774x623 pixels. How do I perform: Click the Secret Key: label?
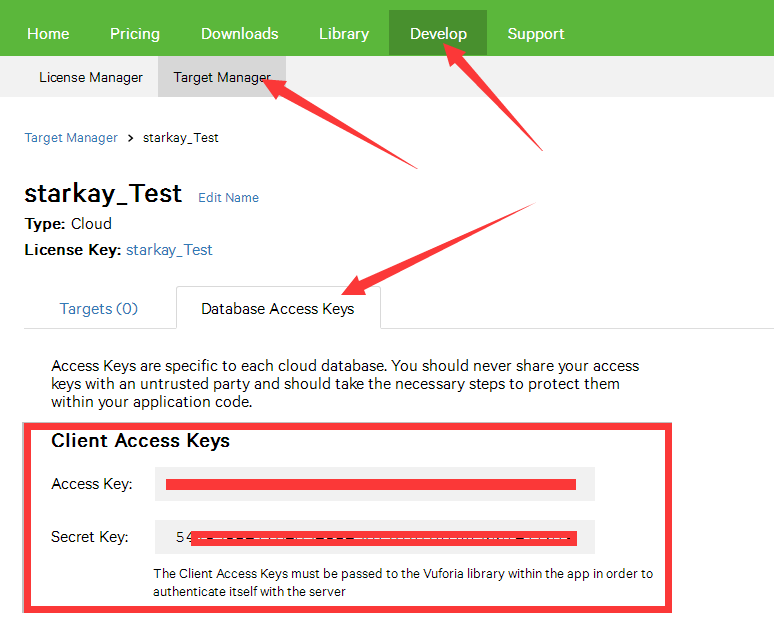pyautogui.click(x=90, y=537)
